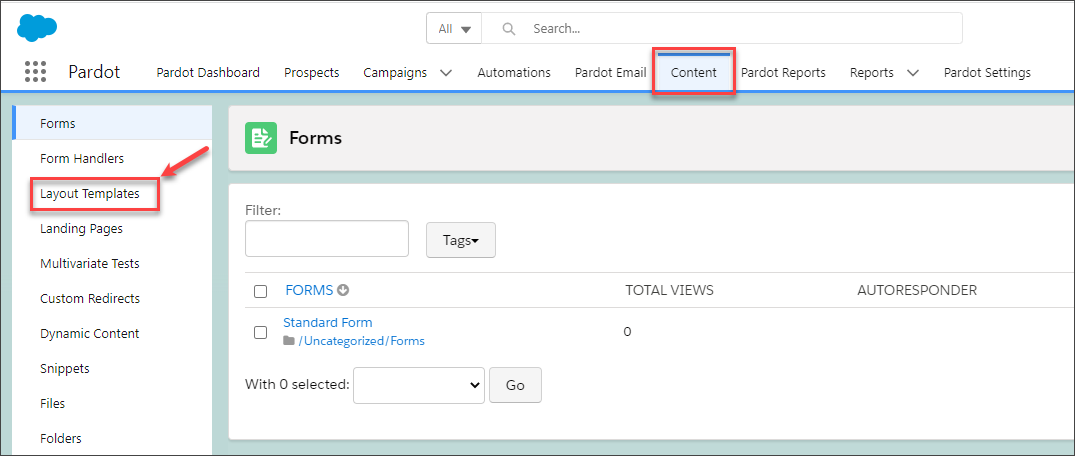The image size is (1075, 456).
Task: Open Snippets in sidebar
Action: coord(65,368)
